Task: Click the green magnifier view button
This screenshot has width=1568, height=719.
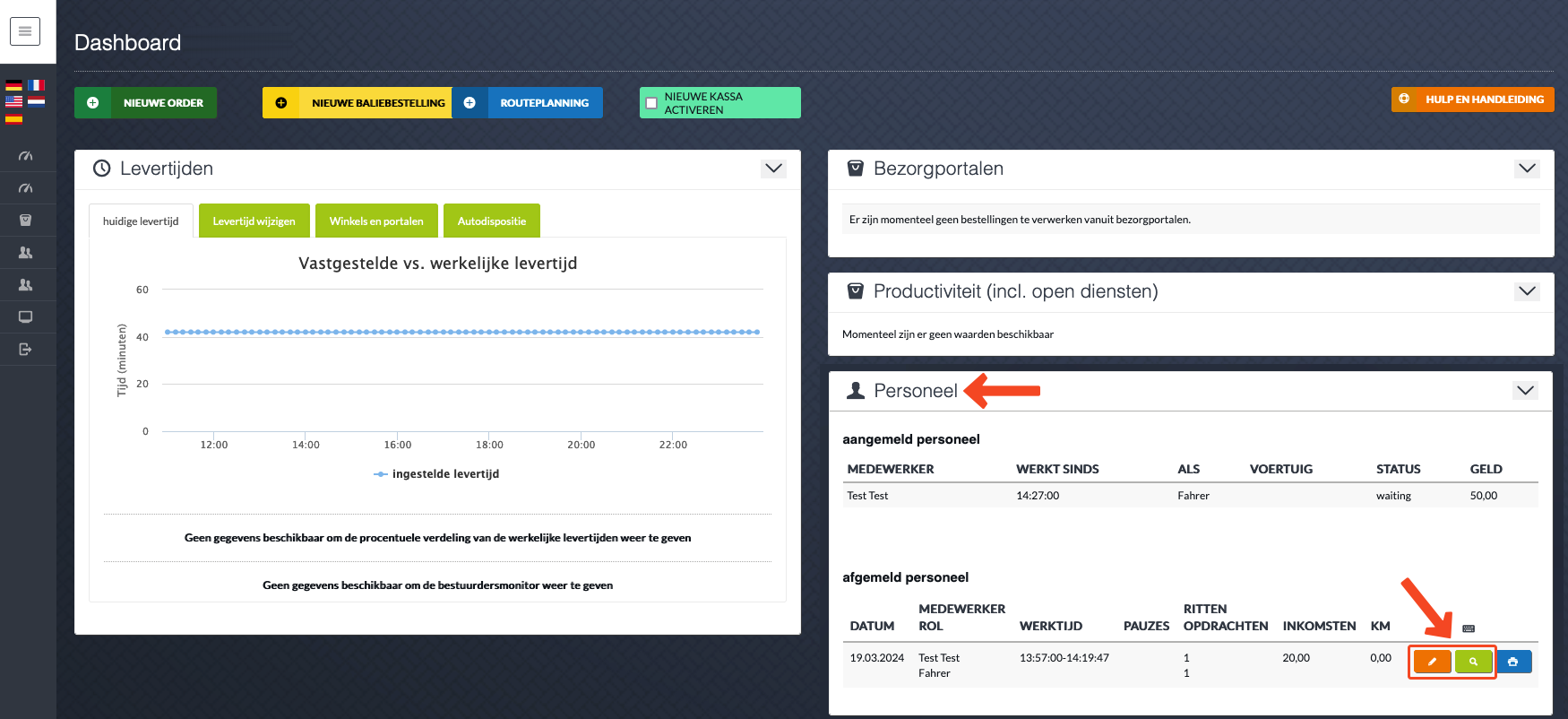Action: click(x=1473, y=662)
